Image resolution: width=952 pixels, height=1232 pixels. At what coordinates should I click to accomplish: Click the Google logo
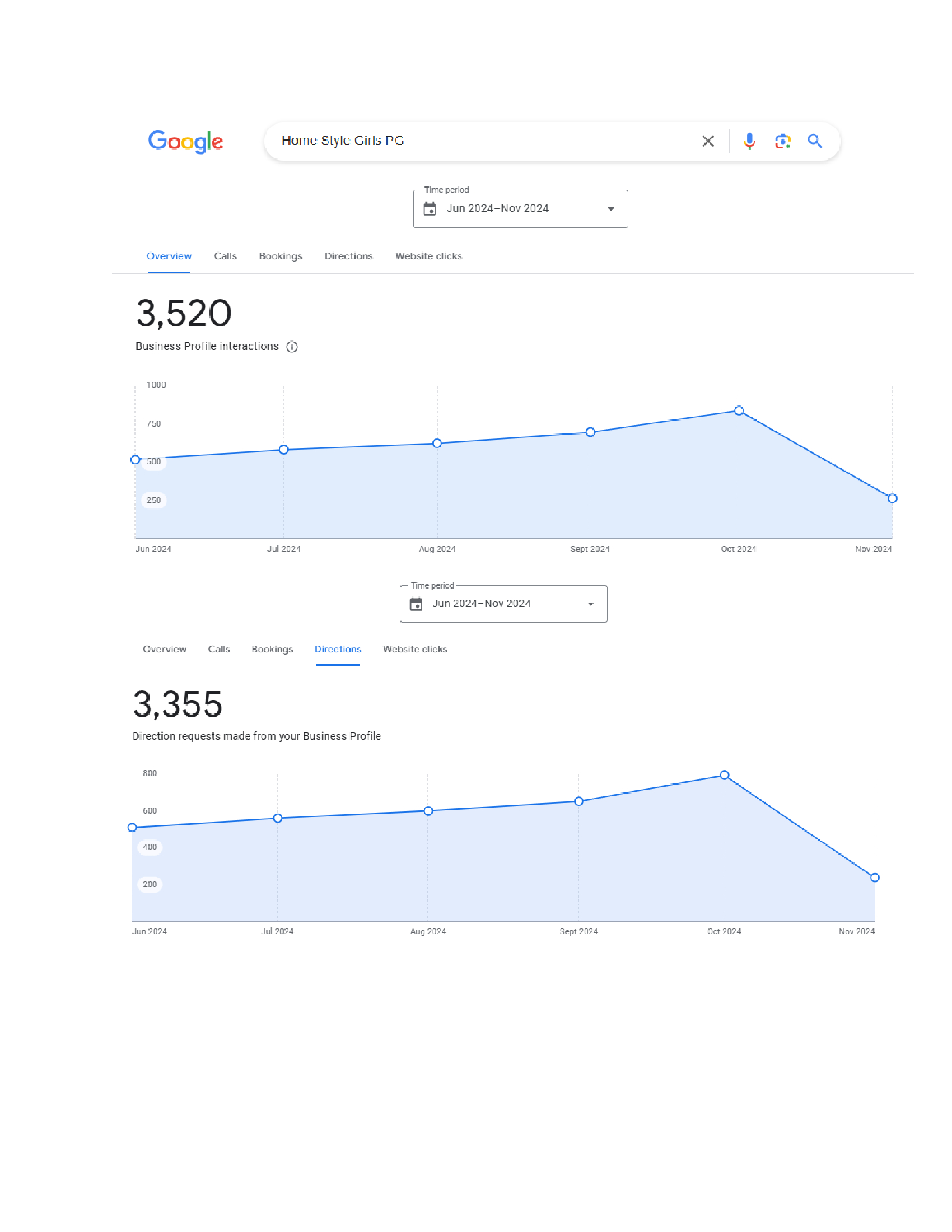tap(185, 141)
